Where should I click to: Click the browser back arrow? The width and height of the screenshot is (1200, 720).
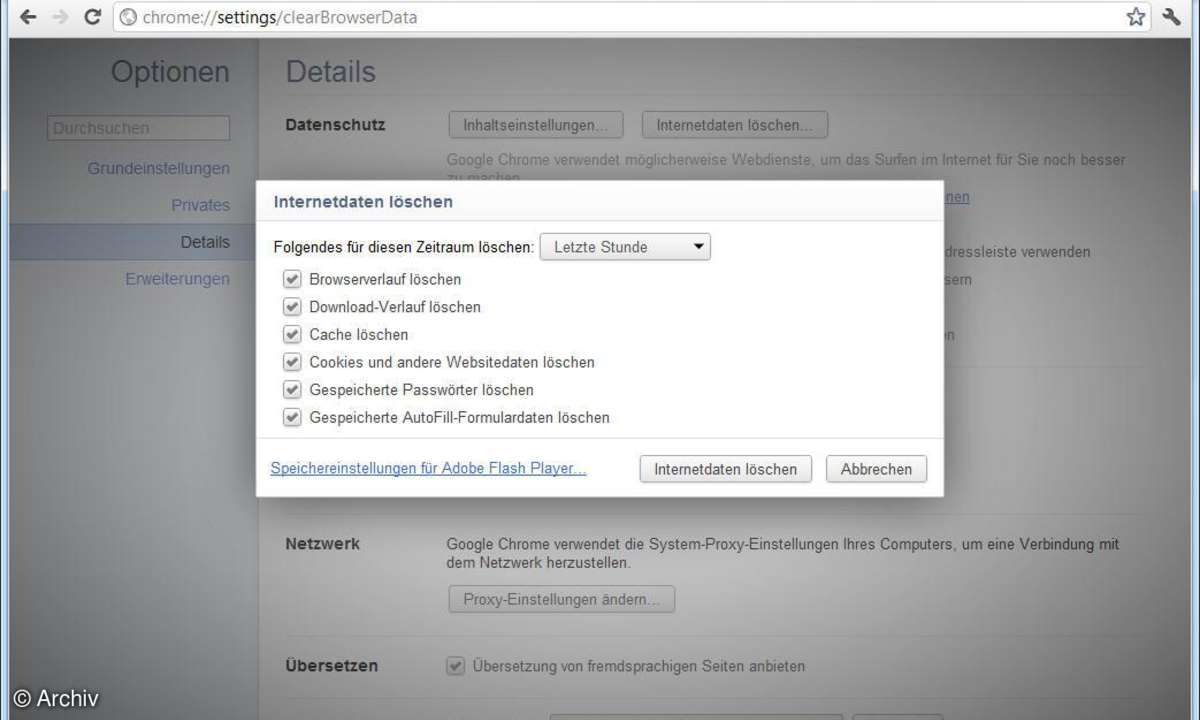[27, 17]
